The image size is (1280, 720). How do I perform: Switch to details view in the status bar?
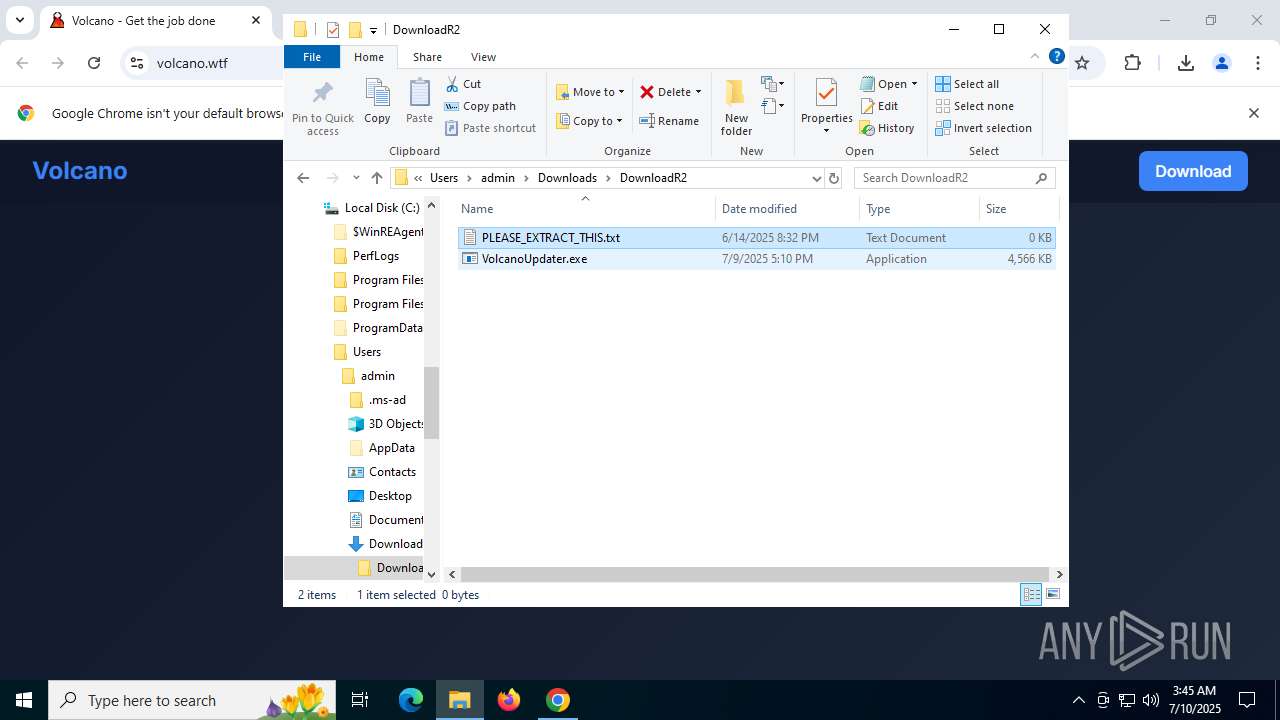click(x=1031, y=595)
